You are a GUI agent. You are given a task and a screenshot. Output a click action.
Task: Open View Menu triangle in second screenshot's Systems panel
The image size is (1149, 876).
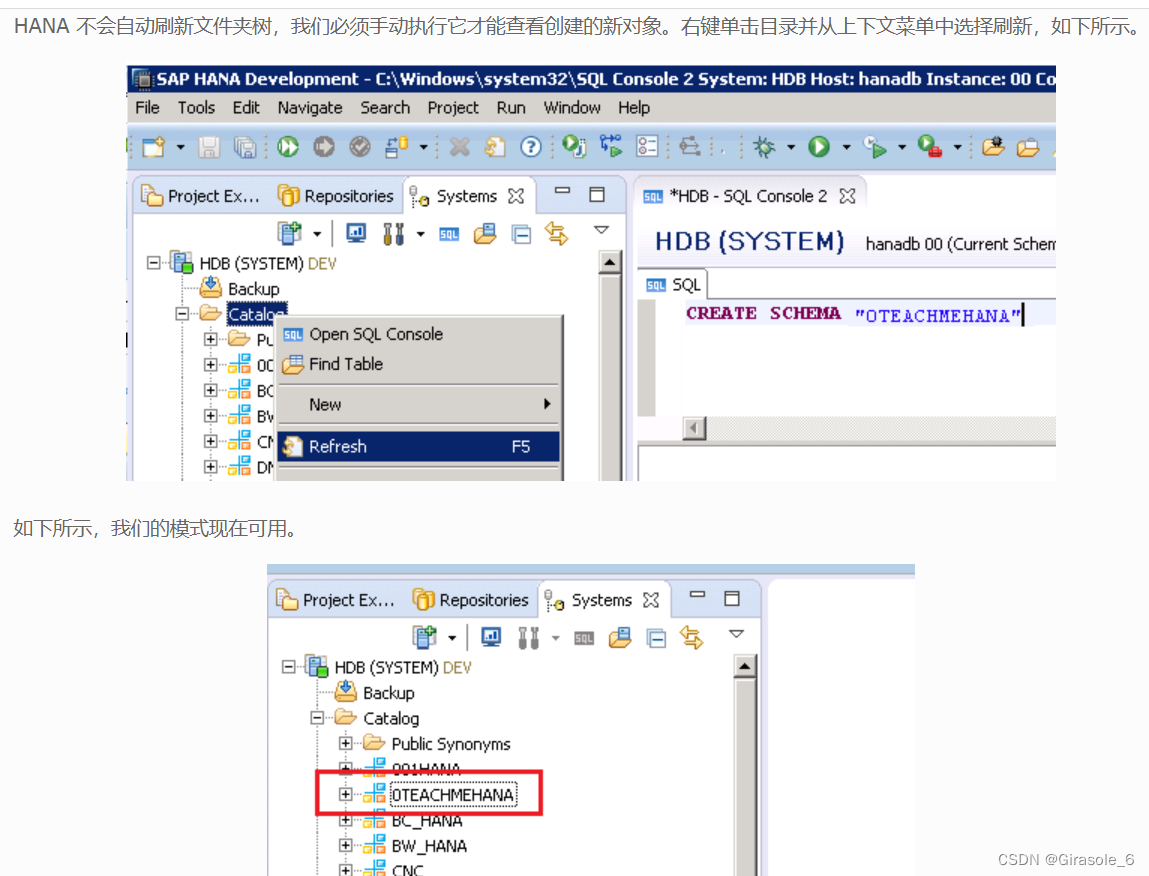[736, 634]
